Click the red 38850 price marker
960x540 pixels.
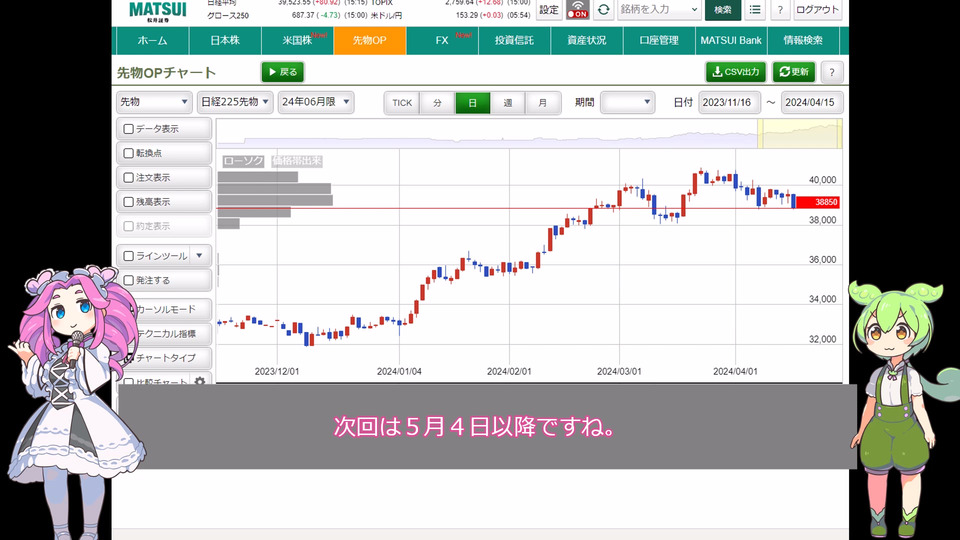(818, 202)
